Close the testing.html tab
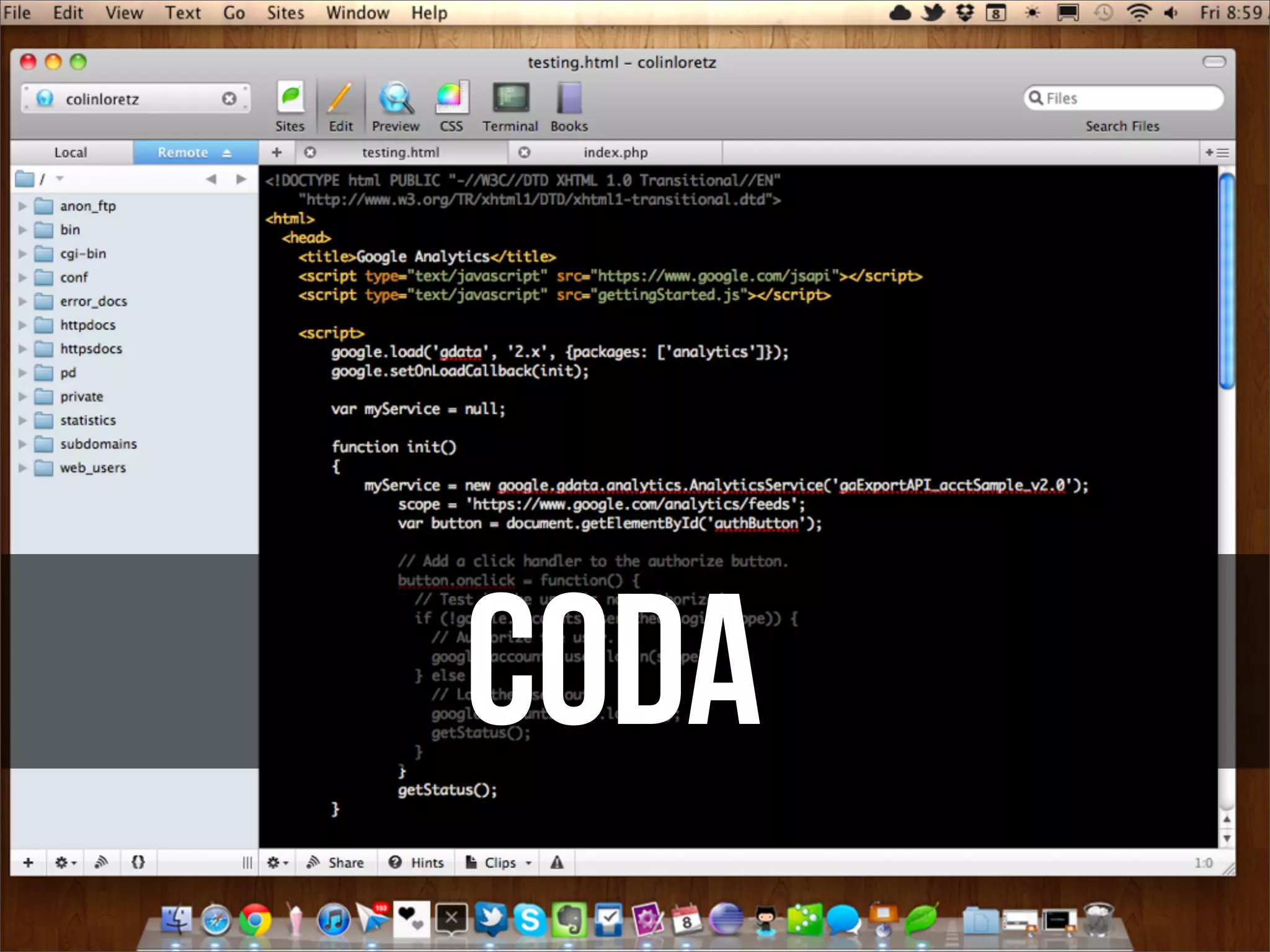This screenshot has width=1270, height=952. click(x=310, y=152)
